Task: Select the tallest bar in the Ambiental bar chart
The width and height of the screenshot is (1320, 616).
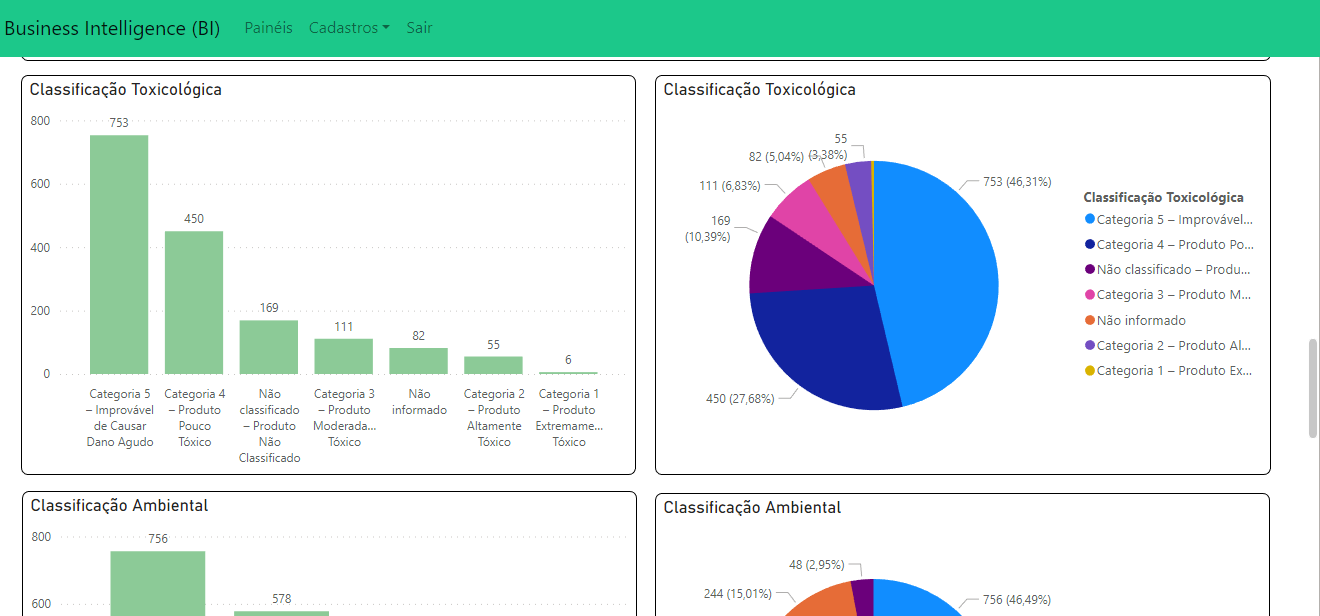Action: coord(158,583)
